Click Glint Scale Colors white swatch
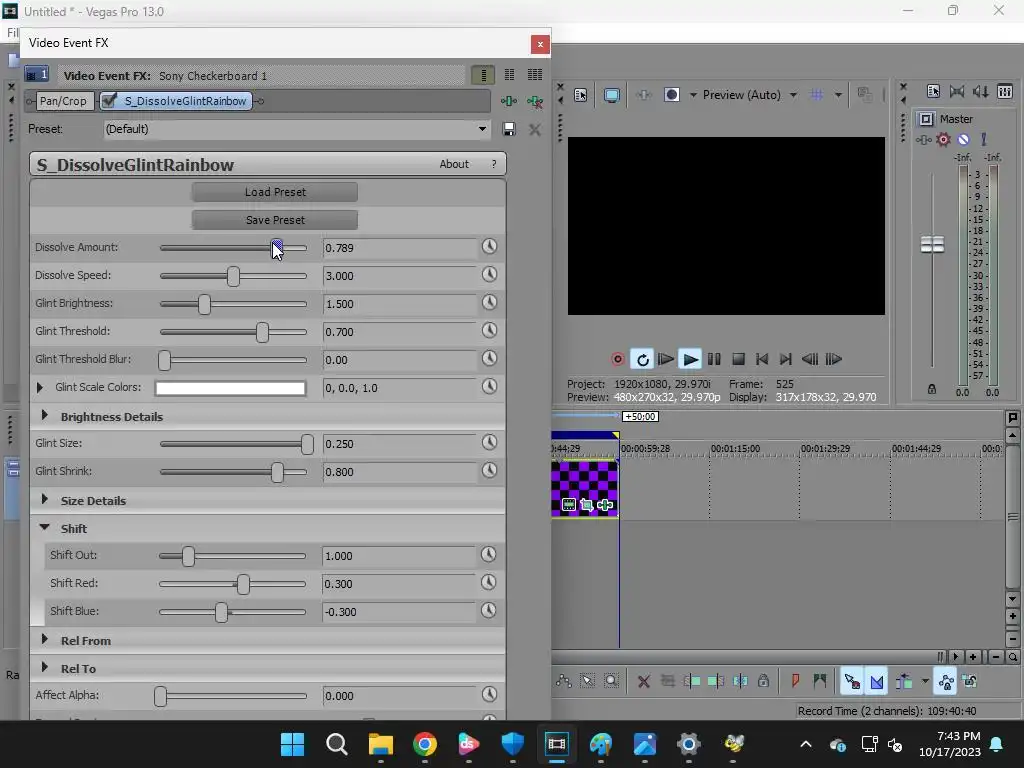 tap(231, 388)
